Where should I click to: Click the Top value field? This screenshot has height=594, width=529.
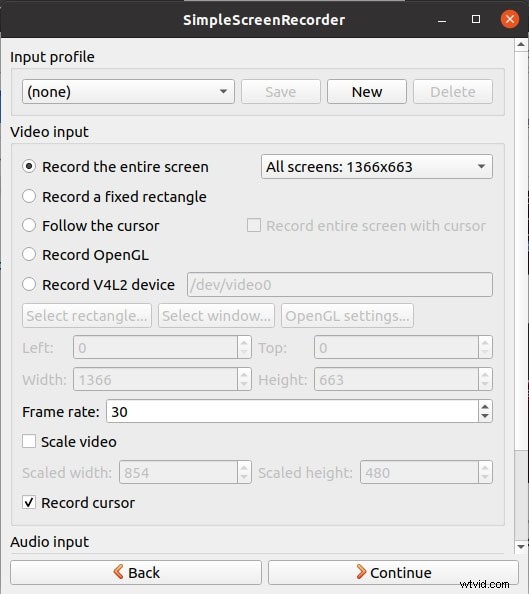coord(396,347)
